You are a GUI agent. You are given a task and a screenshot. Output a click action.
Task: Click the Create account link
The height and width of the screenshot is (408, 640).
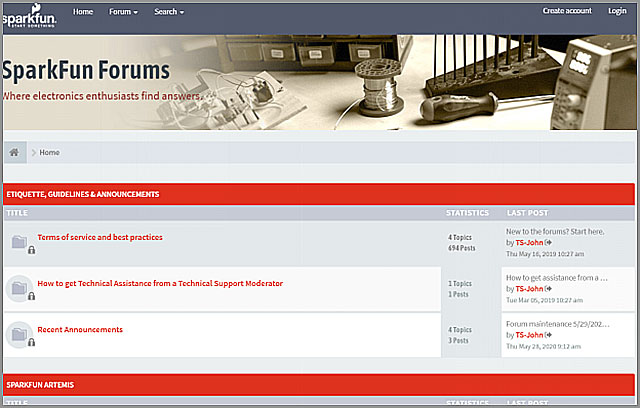pyautogui.click(x=567, y=11)
